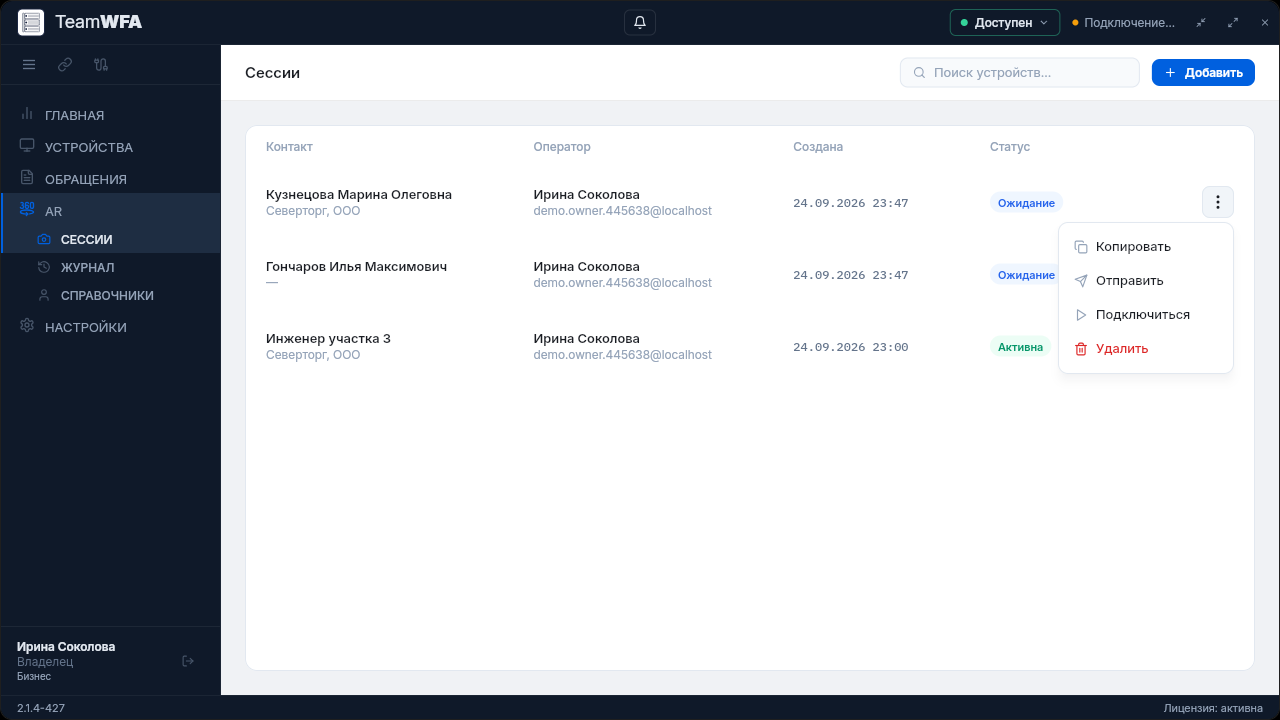Click the cable connector icon beside the link icon
Screen dimensions: 1280x720
(101, 65)
